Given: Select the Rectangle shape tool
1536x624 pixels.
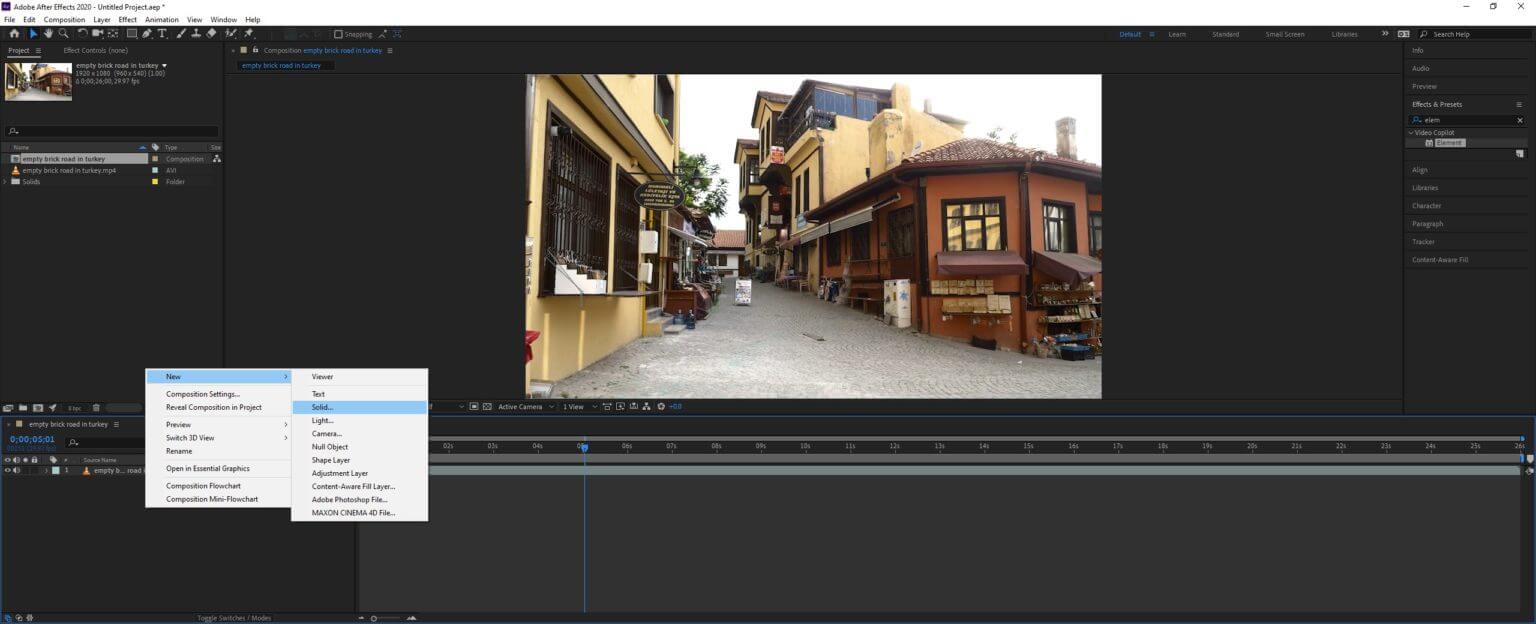Looking at the screenshot, I should click(131, 33).
